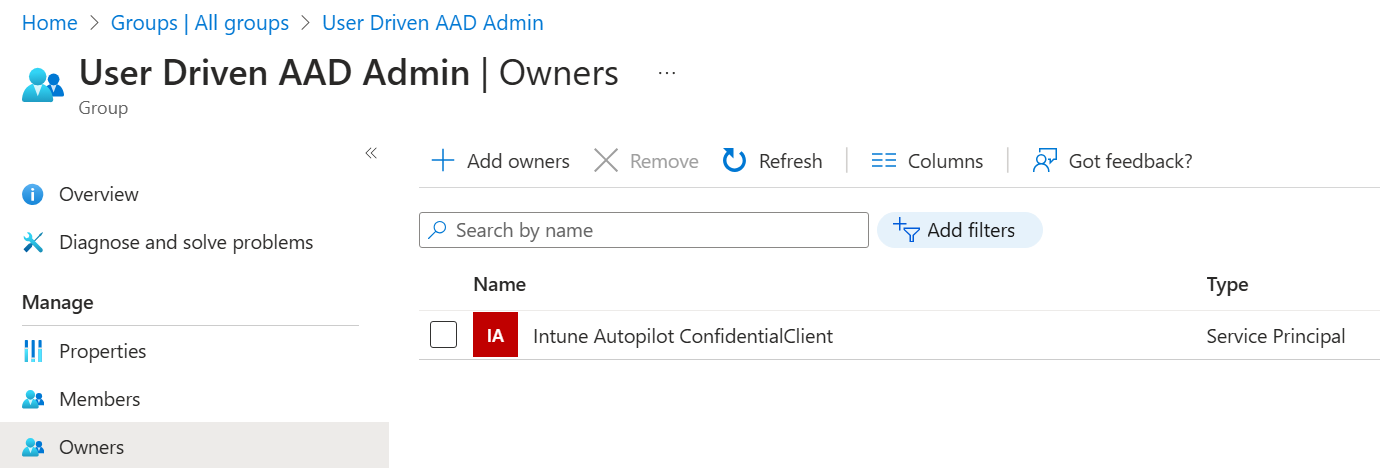Open the Intune Autopilot ConfidentialClient owner
Viewport: 1380px width, 468px height.
pos(683,336)
